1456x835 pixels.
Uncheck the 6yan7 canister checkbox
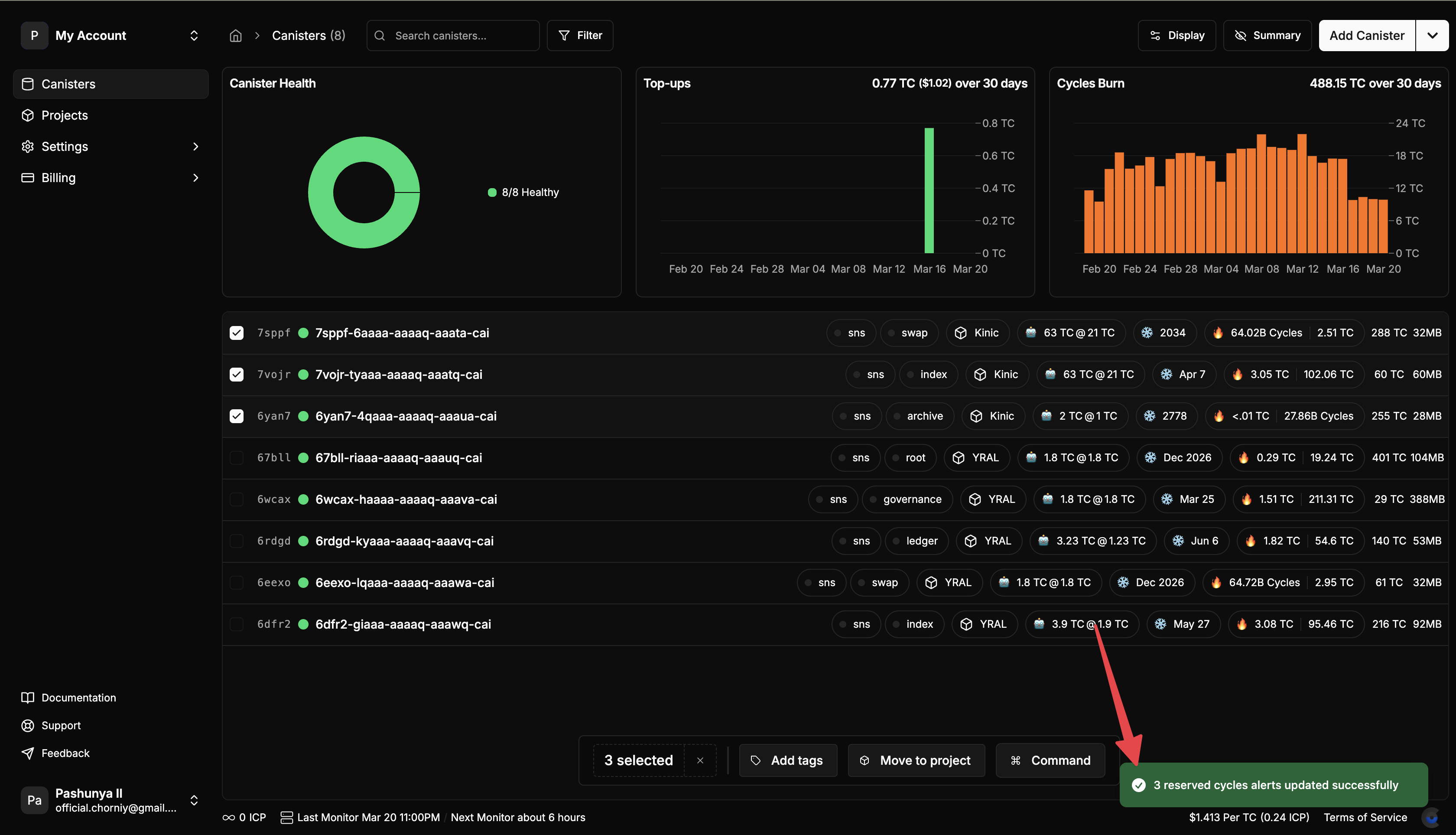[x=237, y=416]
